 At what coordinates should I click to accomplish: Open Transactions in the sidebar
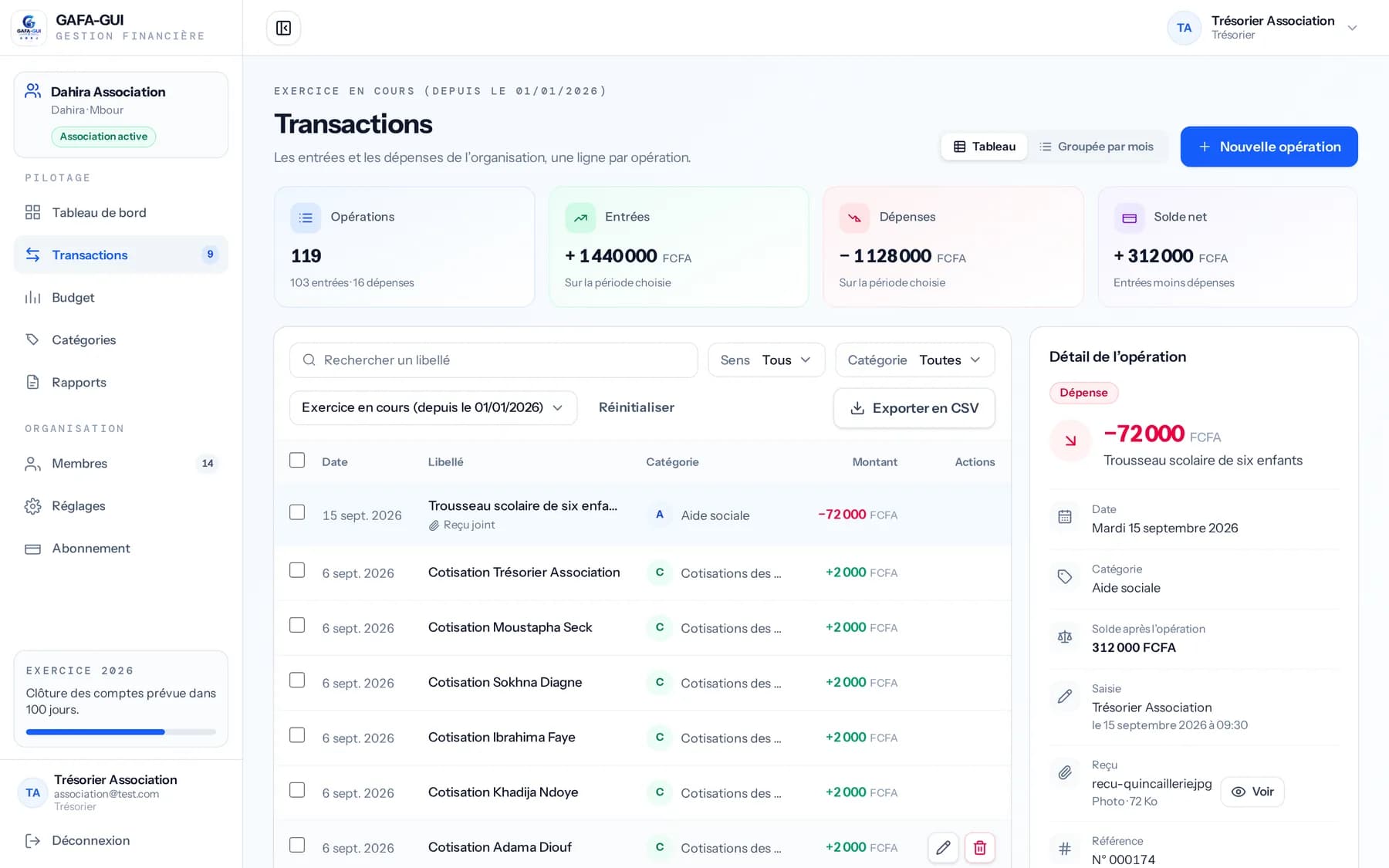121,255
